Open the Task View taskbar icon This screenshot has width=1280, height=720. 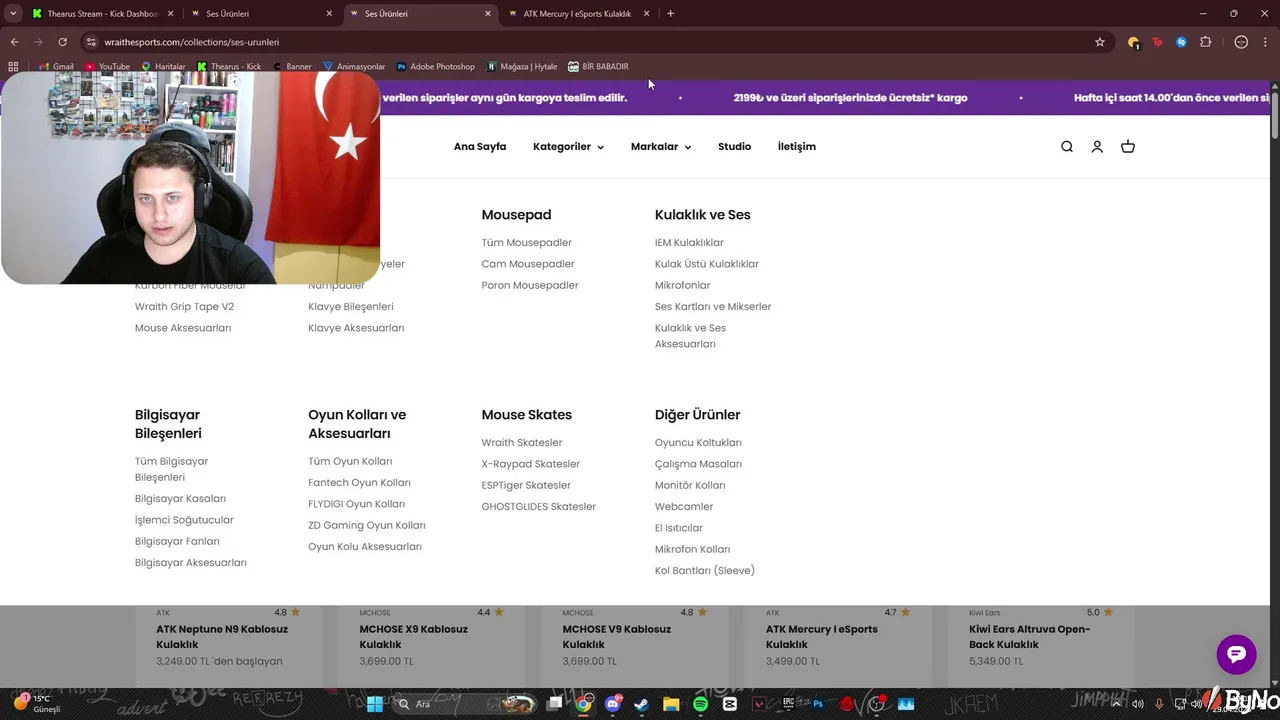pyautogui.click(x=555, y=704)
